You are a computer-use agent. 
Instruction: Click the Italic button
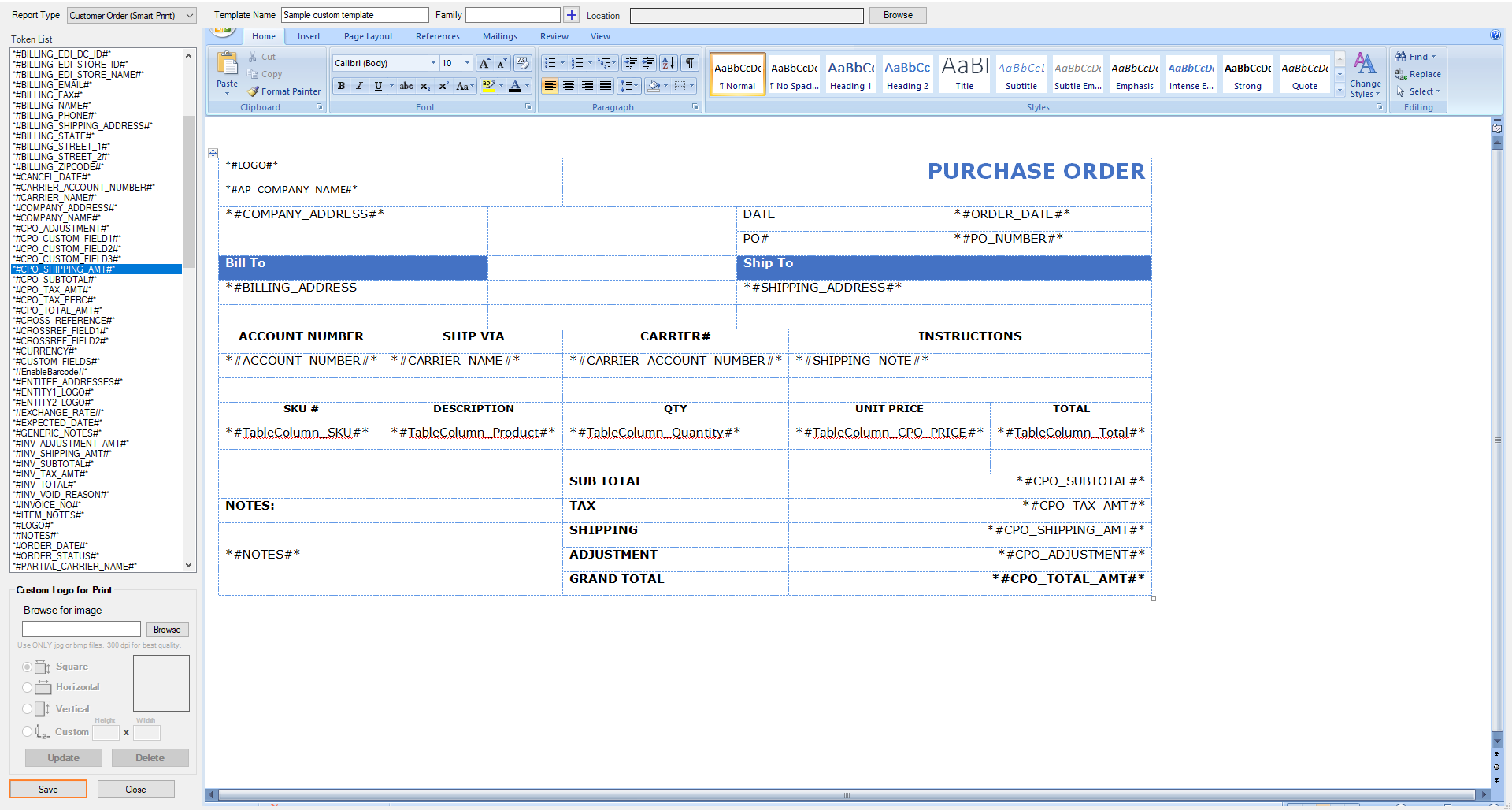point(359,86)
